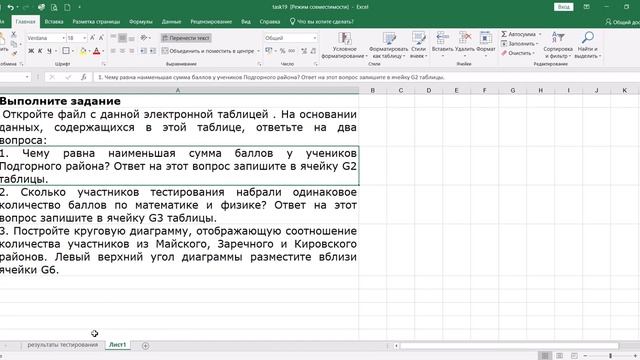Open merge and center dropdown arrow
This screenshot has height=360, width=640.
tap(258, 51)
